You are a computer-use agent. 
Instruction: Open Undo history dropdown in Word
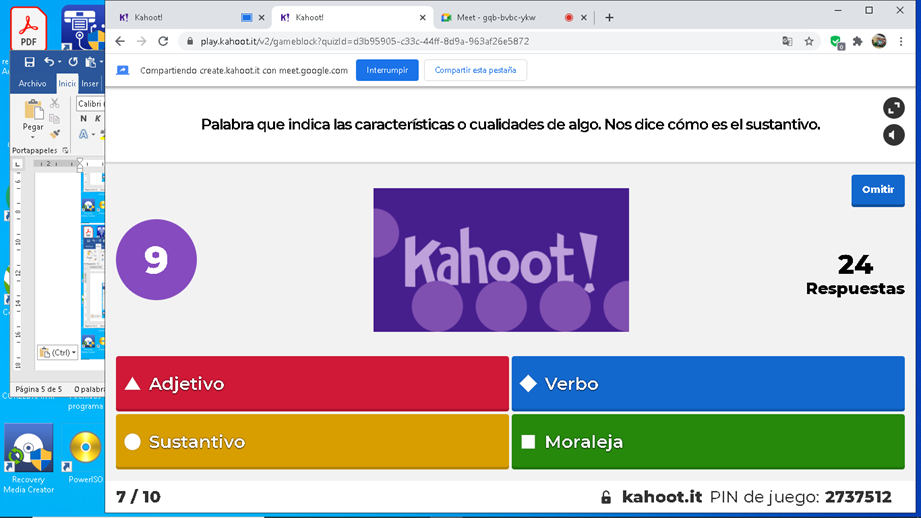pos(59,62)
